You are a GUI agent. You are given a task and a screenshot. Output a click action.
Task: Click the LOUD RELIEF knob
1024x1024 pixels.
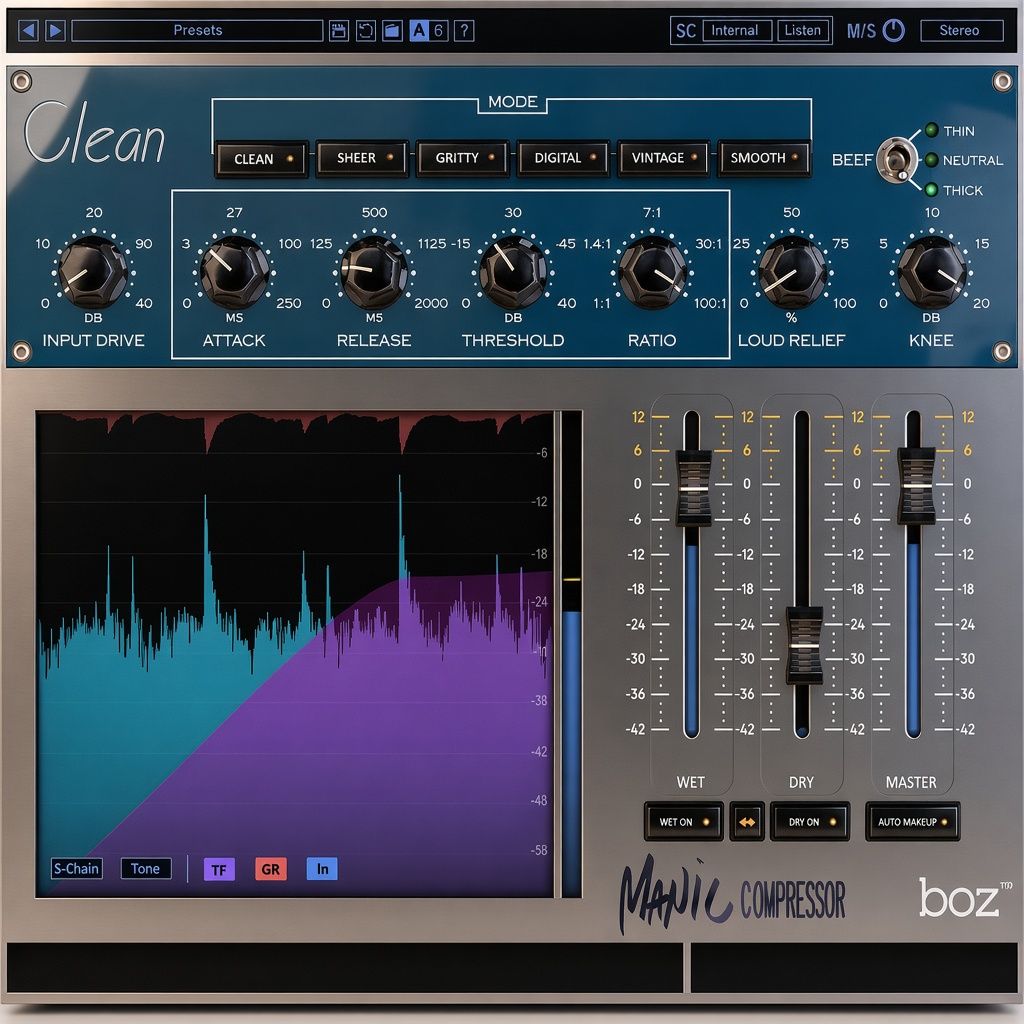pos(792,272)
